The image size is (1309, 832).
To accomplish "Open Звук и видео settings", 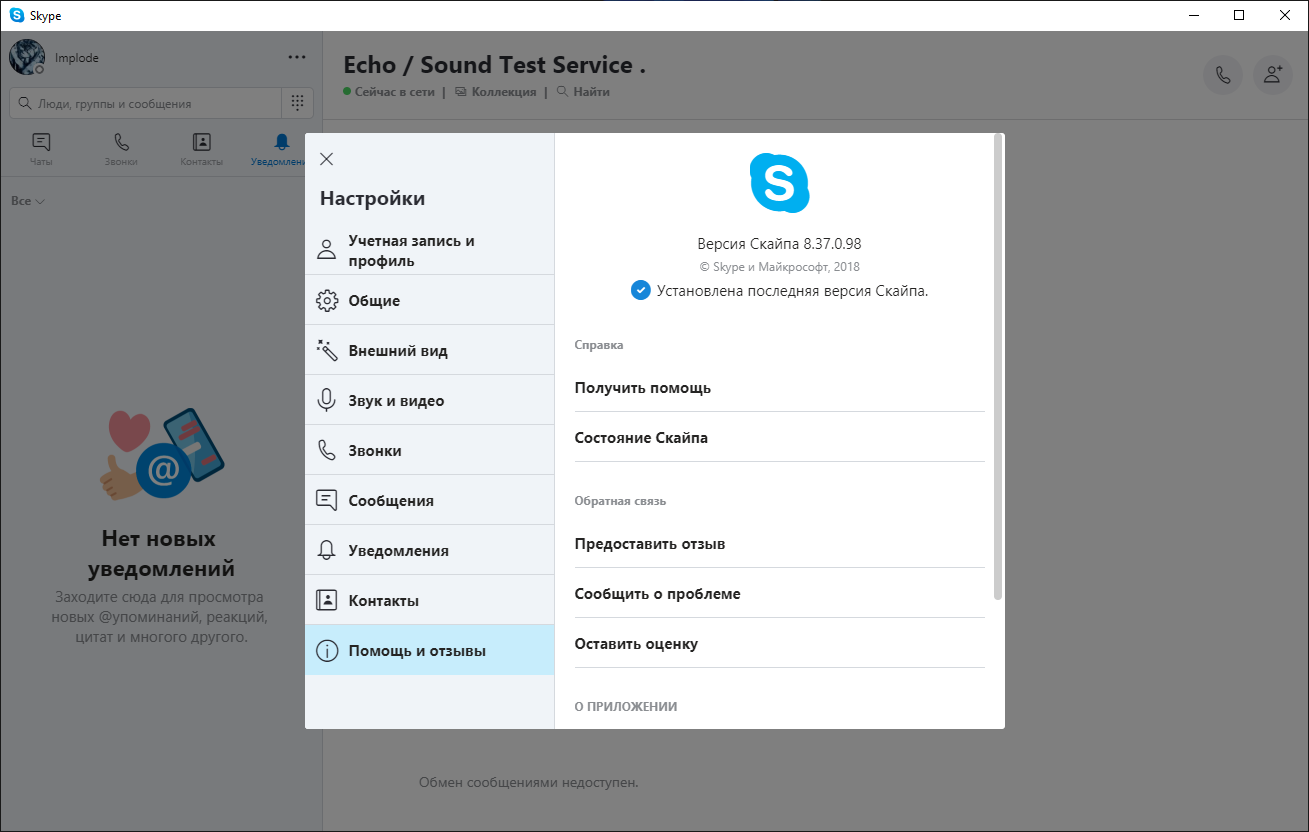I will [429, 400].
